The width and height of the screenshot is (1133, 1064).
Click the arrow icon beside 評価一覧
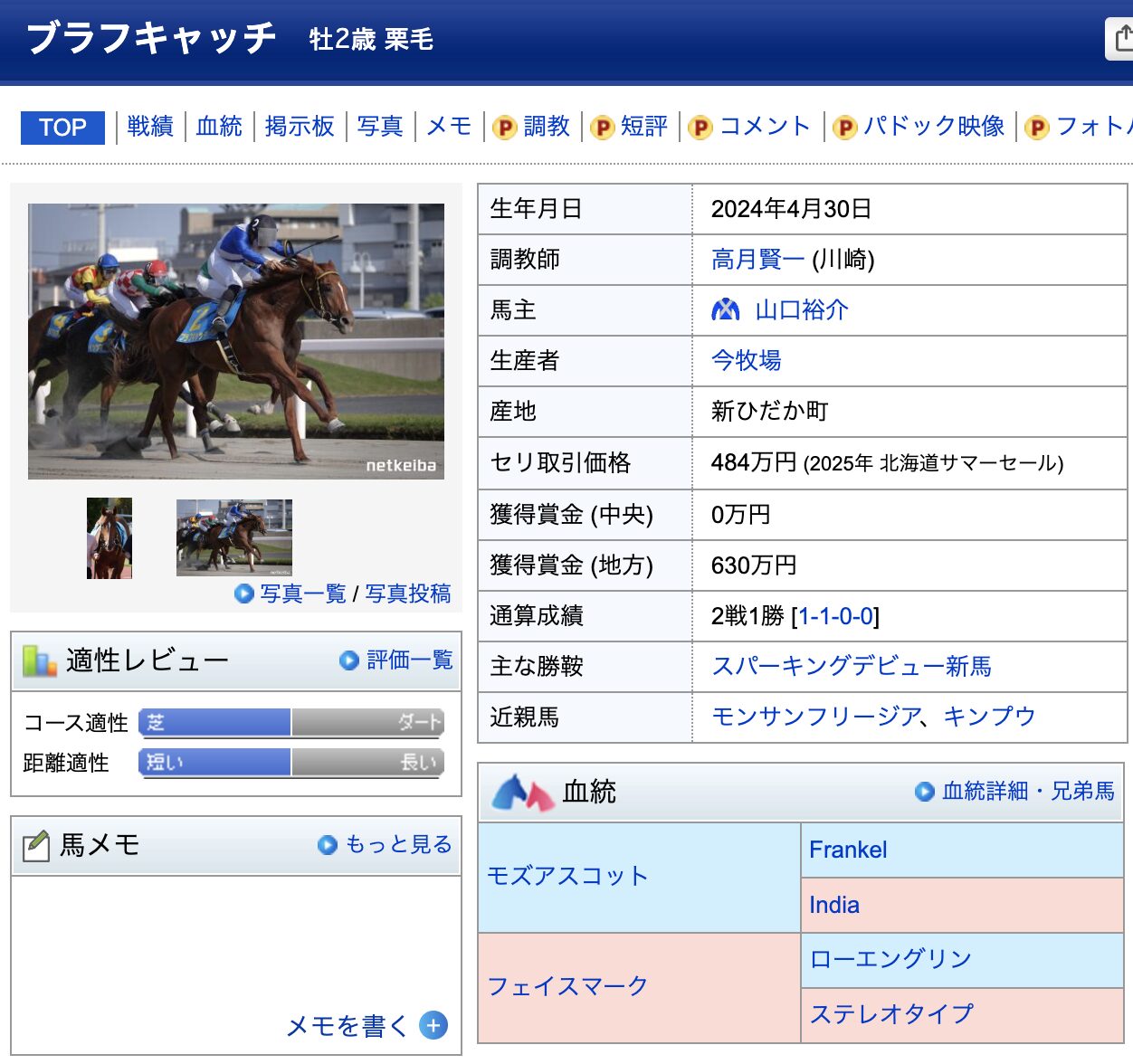[x=349, y=660]
